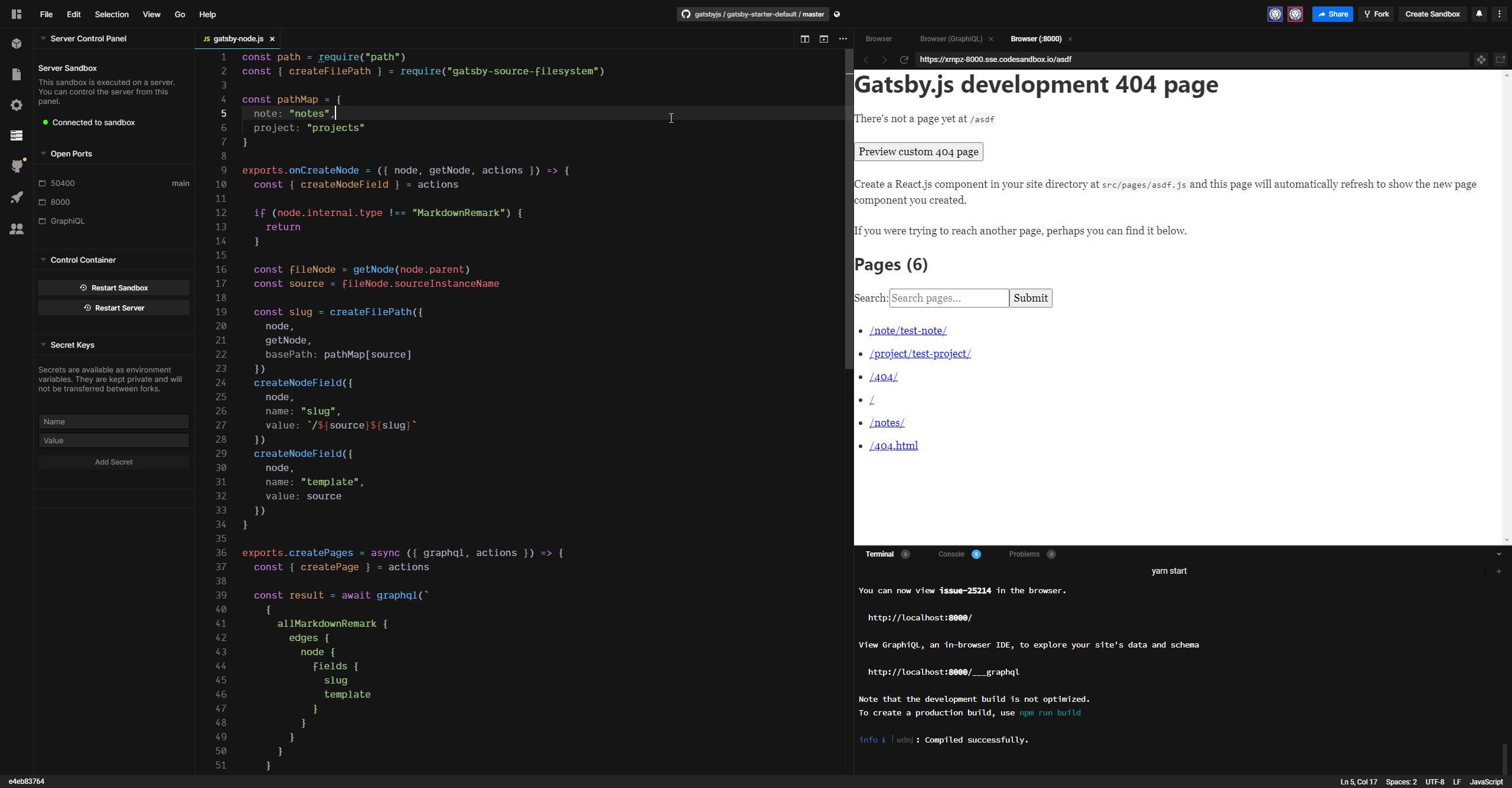Open the Go menu
Screen dimensions: 1512x788
pyautogui.click(x=180, y=14)
